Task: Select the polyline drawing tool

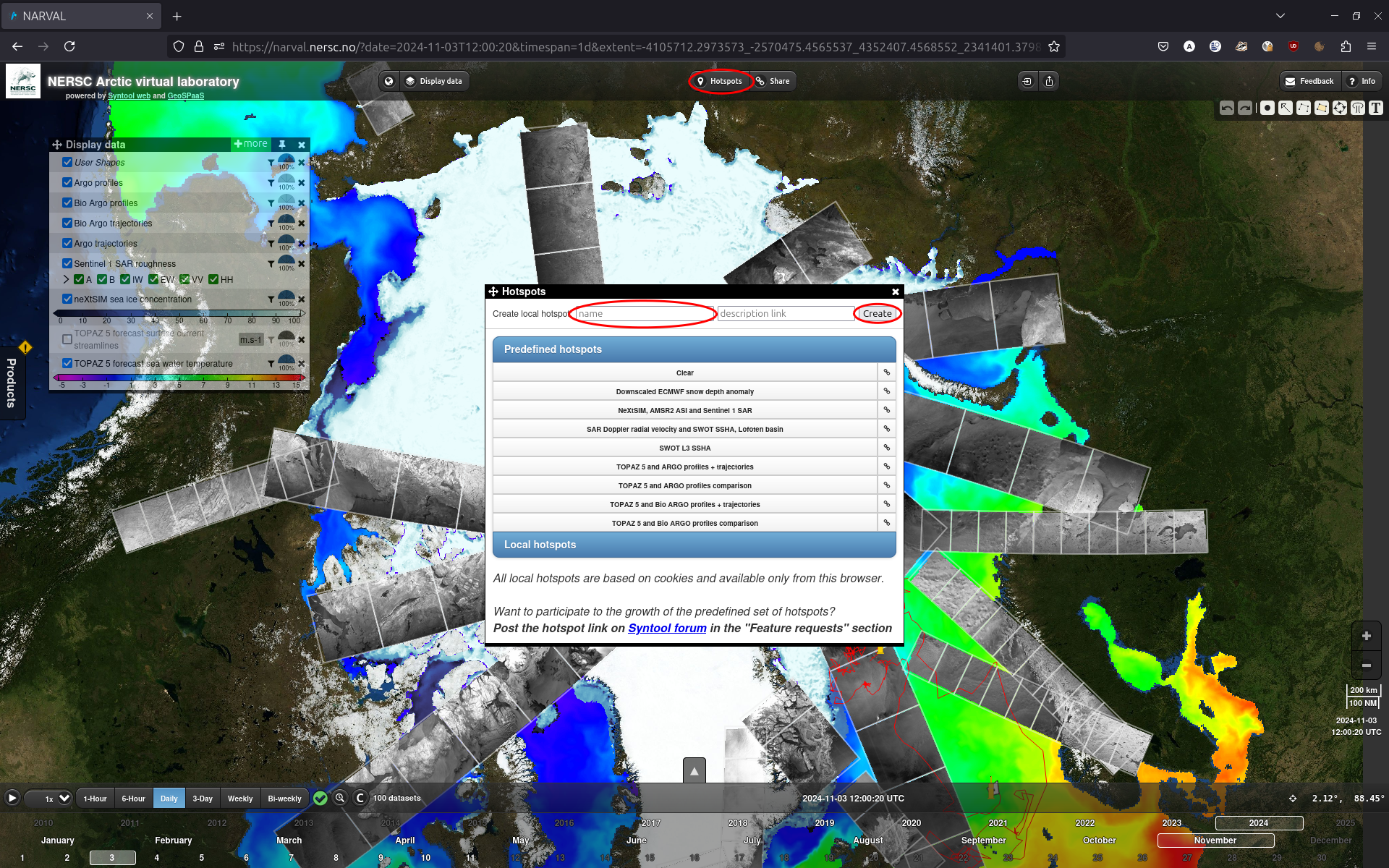Action: pos(1304,108)
